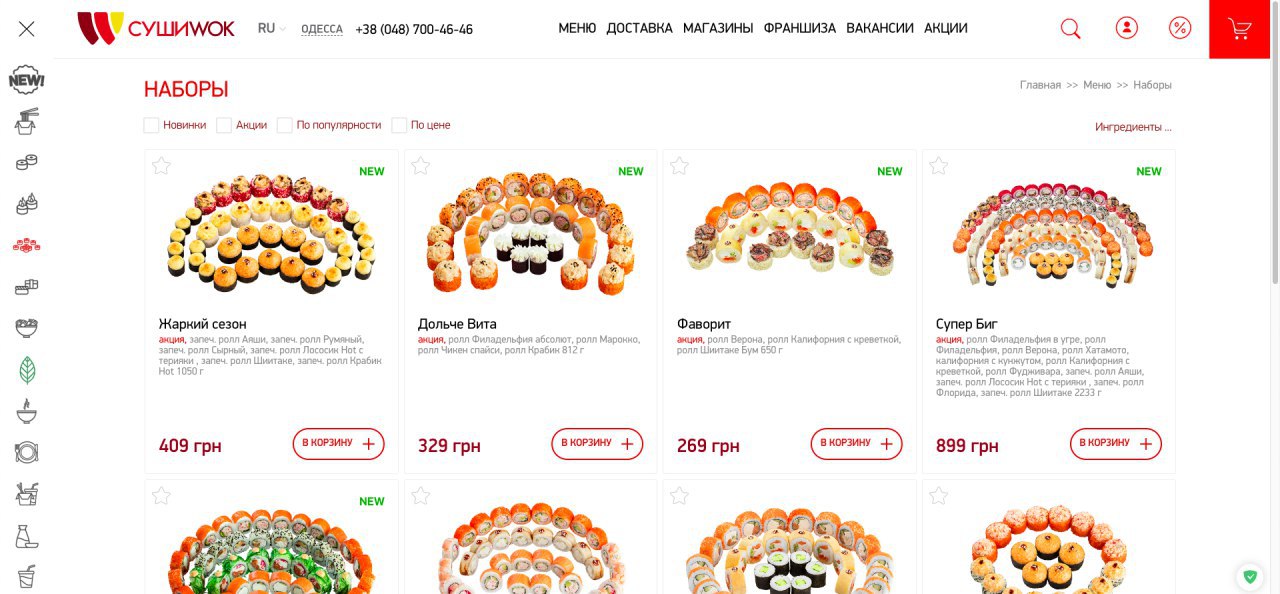Select the wok noodle box sidebar icon
The width and height of the screenshot is (1280, 594).
tap(26, 121)
